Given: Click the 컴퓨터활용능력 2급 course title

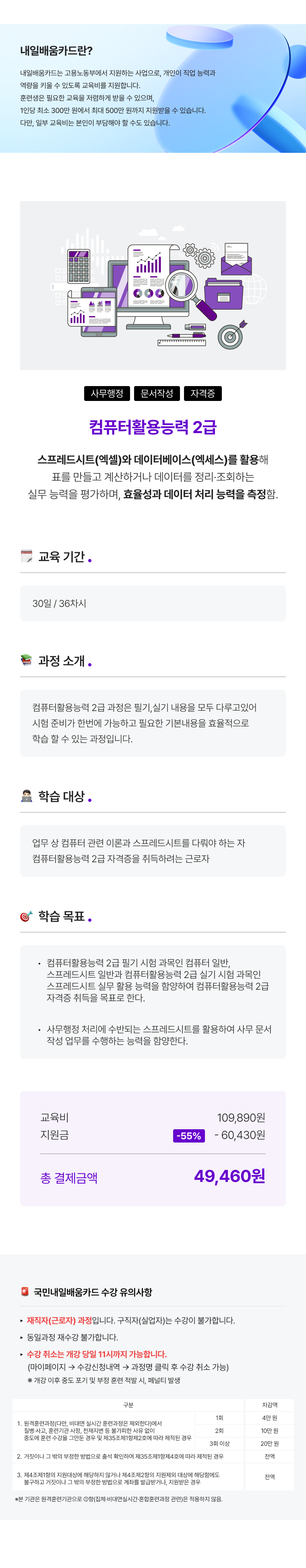Looking at the screenshot, I should (x=153, y=427).
